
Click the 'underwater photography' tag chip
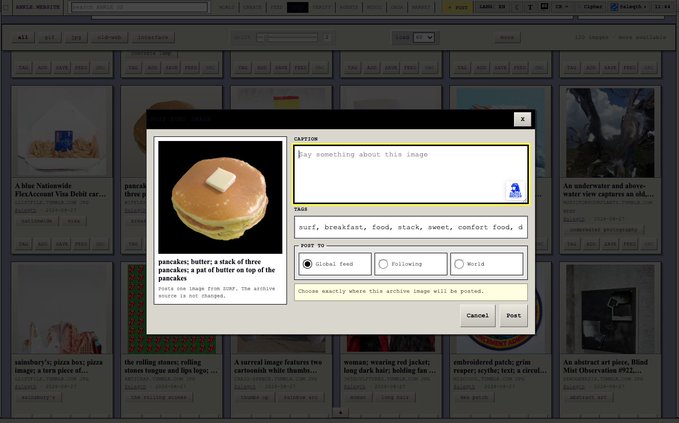[603, 230]
